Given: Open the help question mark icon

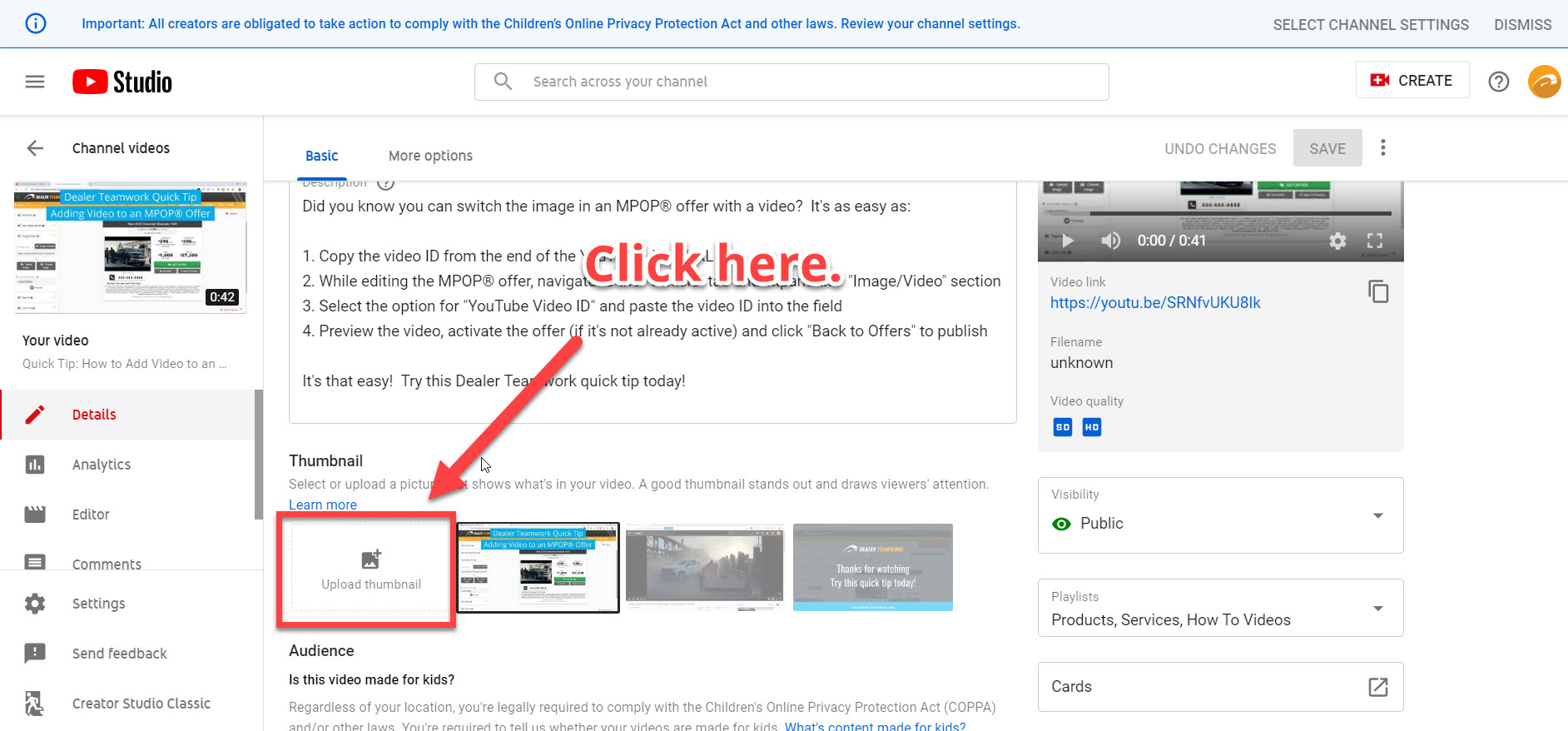Looking at the screenshot, I should 1499,82.
